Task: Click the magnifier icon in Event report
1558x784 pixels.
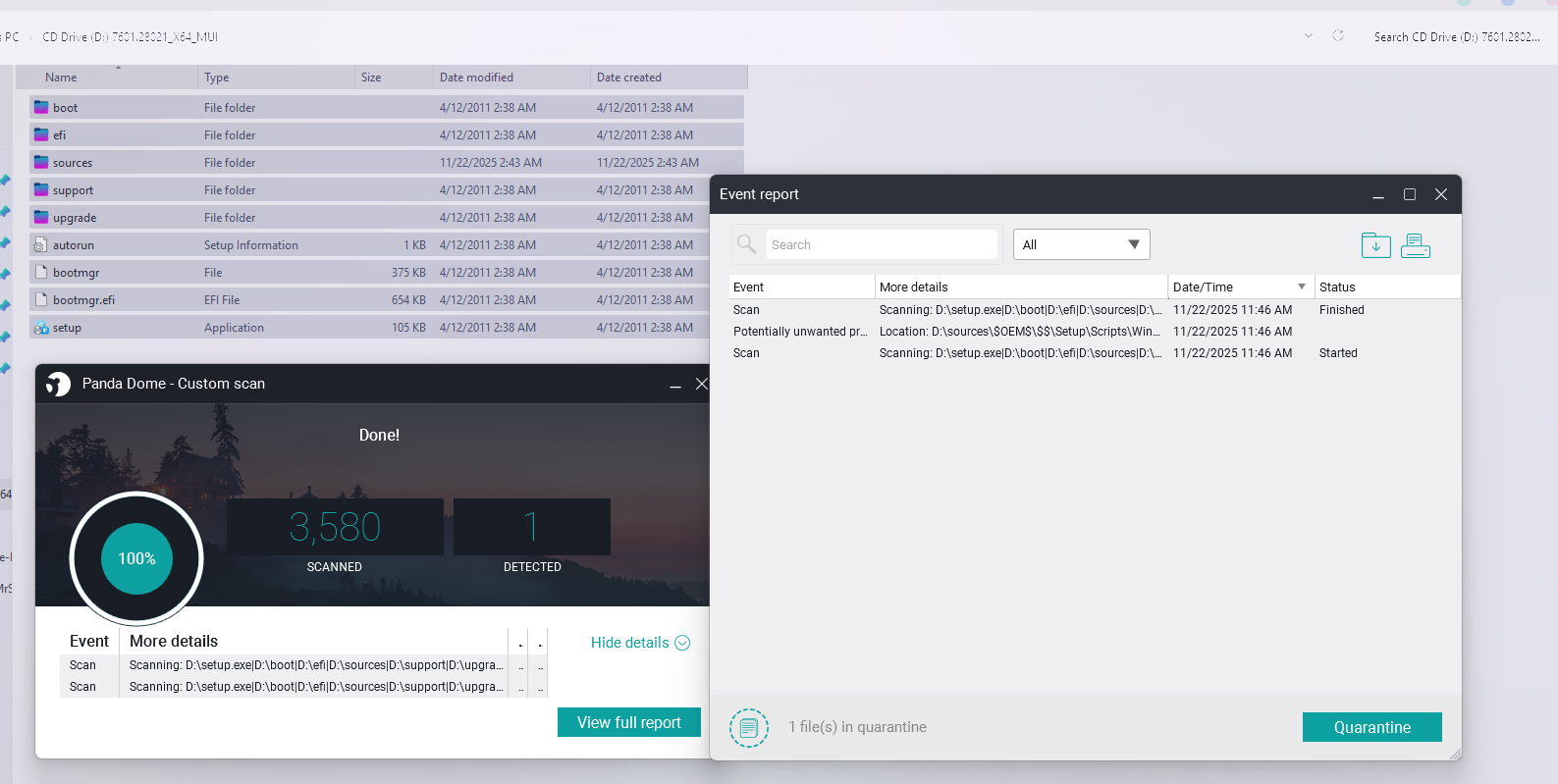Action: [747, 244]
